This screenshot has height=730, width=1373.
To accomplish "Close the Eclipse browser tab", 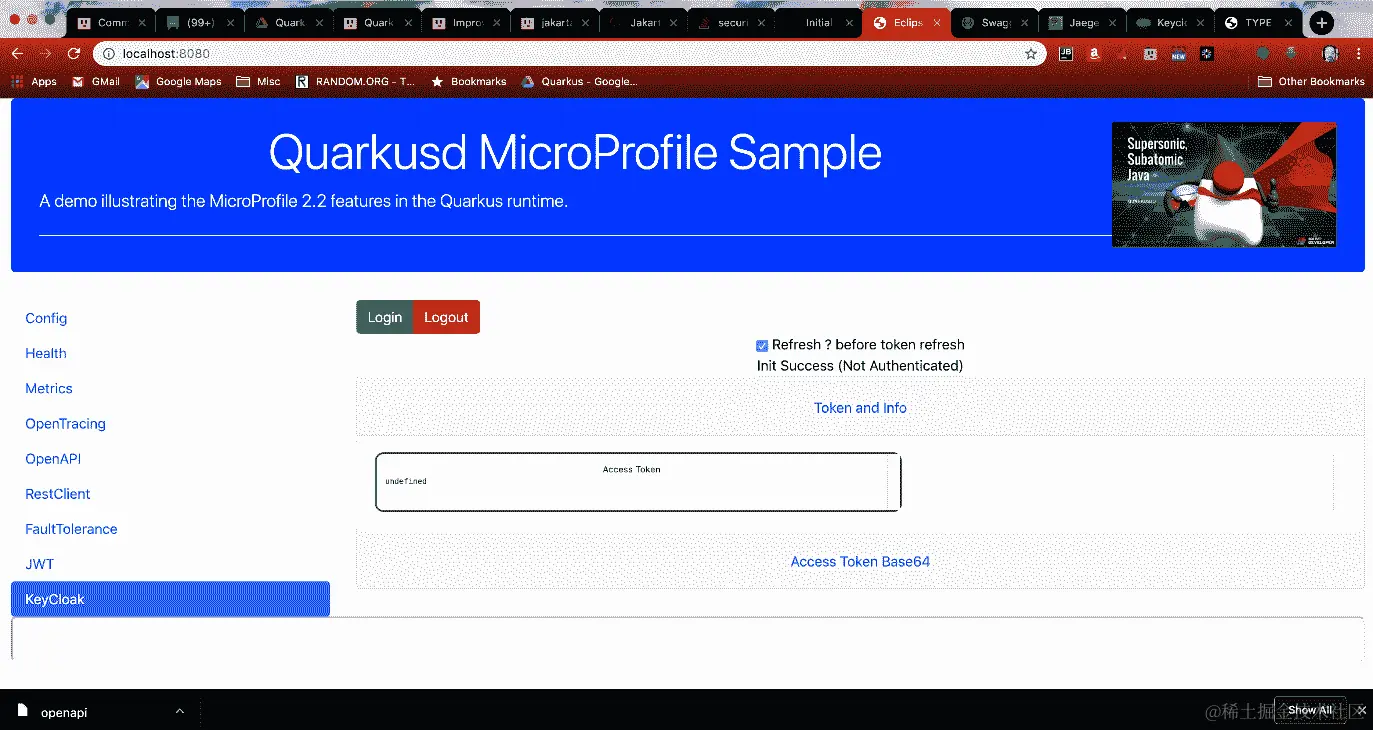I will [x=937, y=23].
